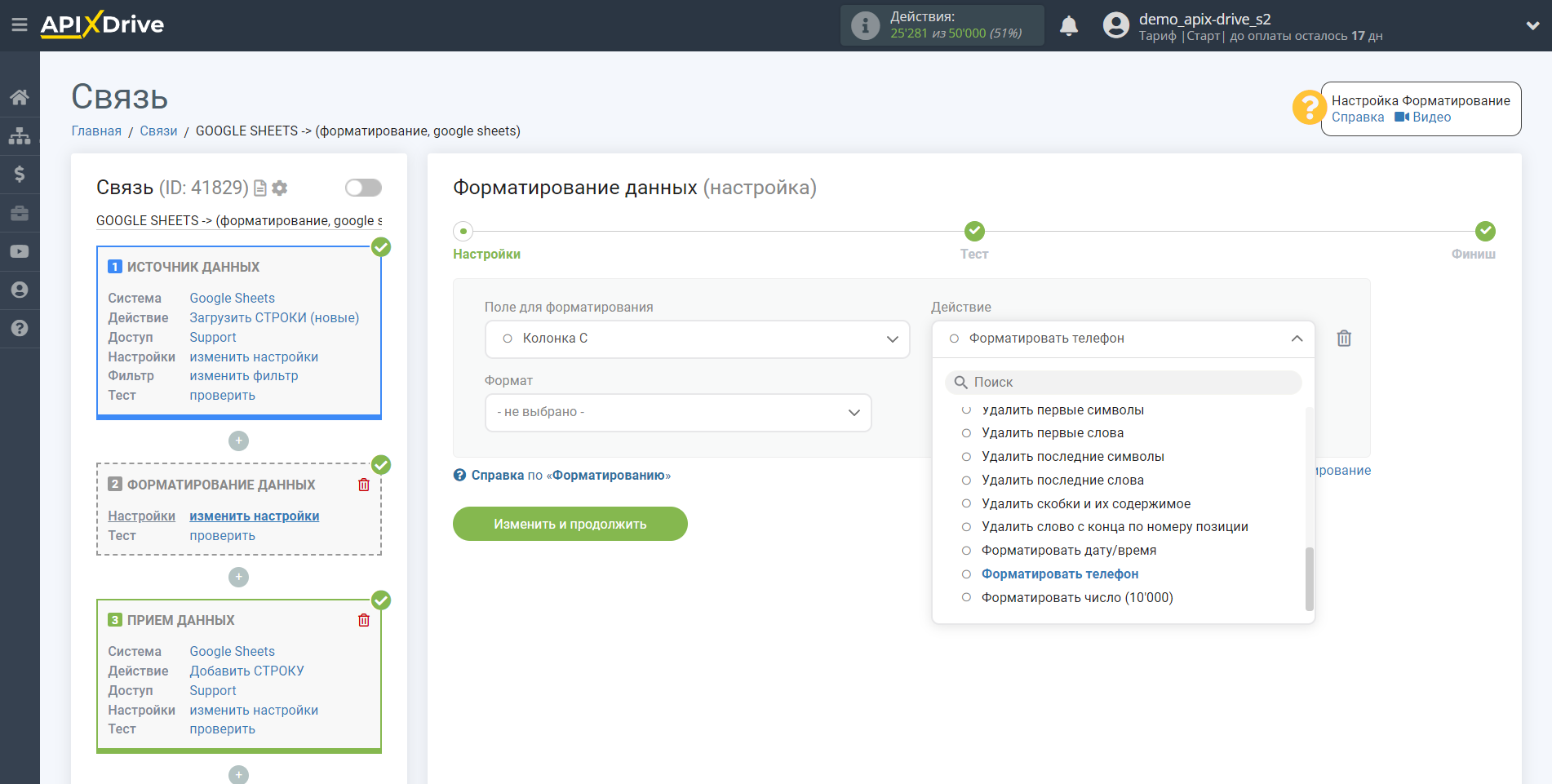This screenshot has width=1552, height=784.
Task: Click the connection name field
Action: (239, 221)
